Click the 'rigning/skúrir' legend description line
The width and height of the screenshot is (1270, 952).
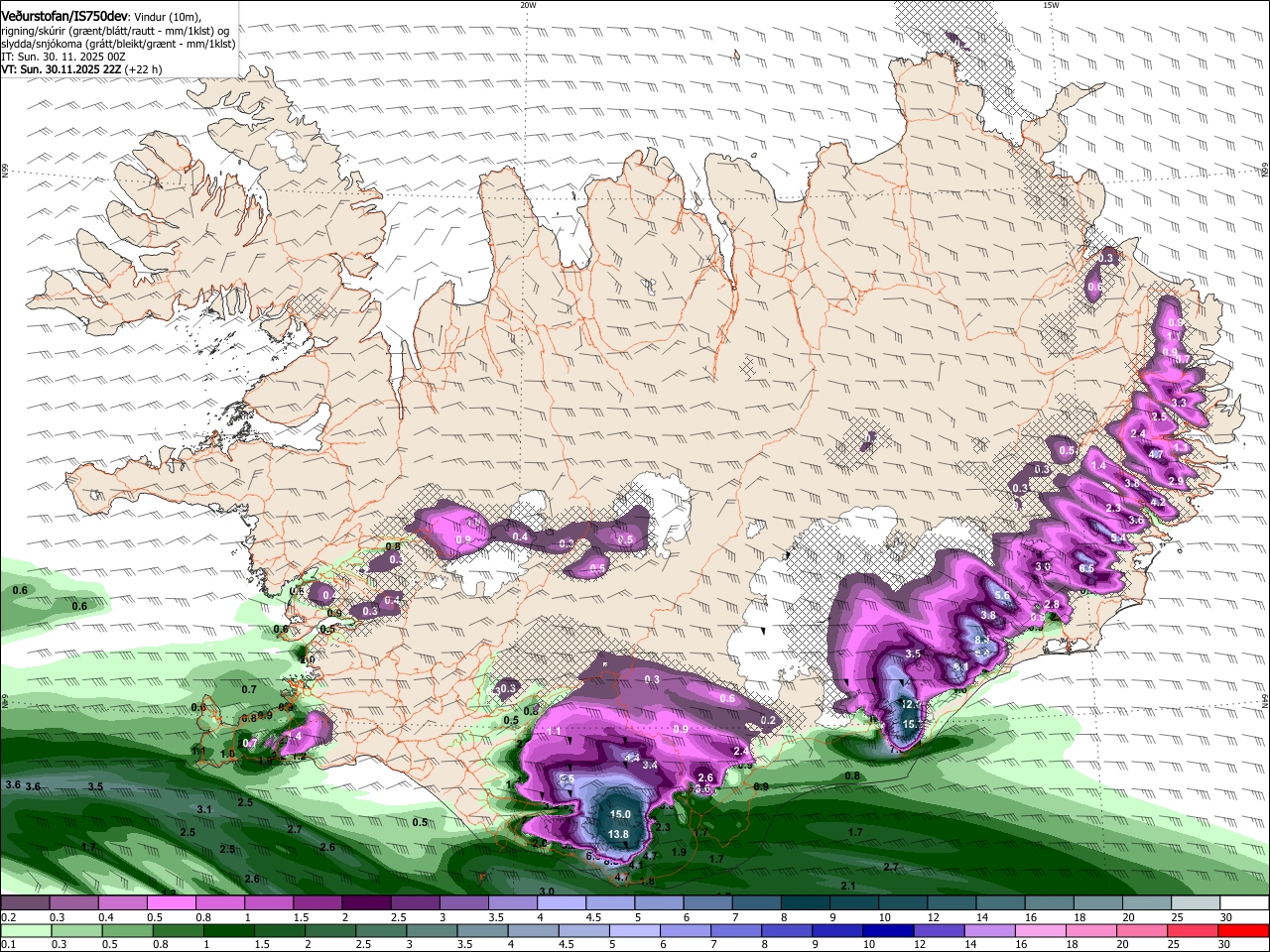click(x=115, y=31)
